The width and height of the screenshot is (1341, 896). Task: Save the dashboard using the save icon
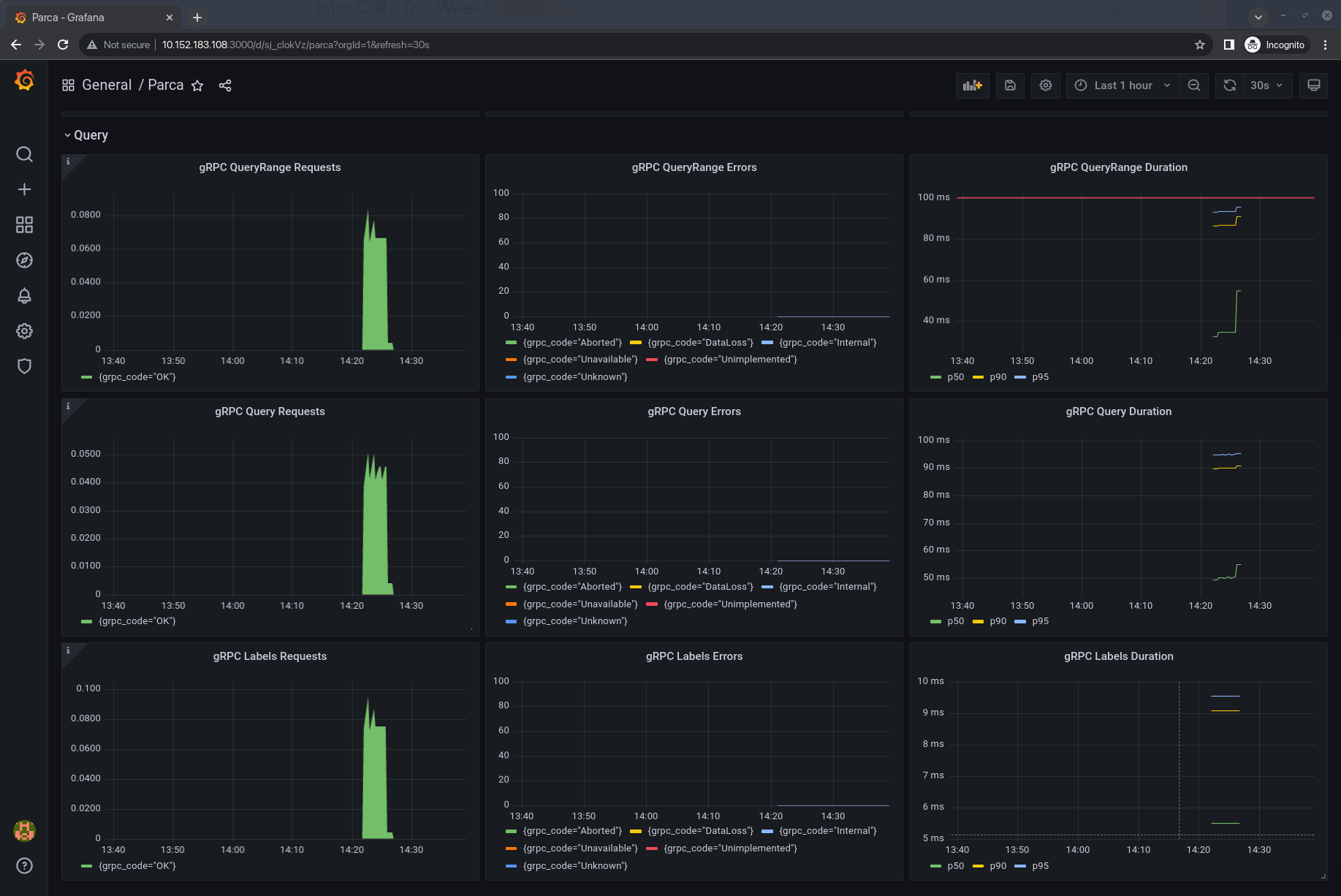[1010, 86]
